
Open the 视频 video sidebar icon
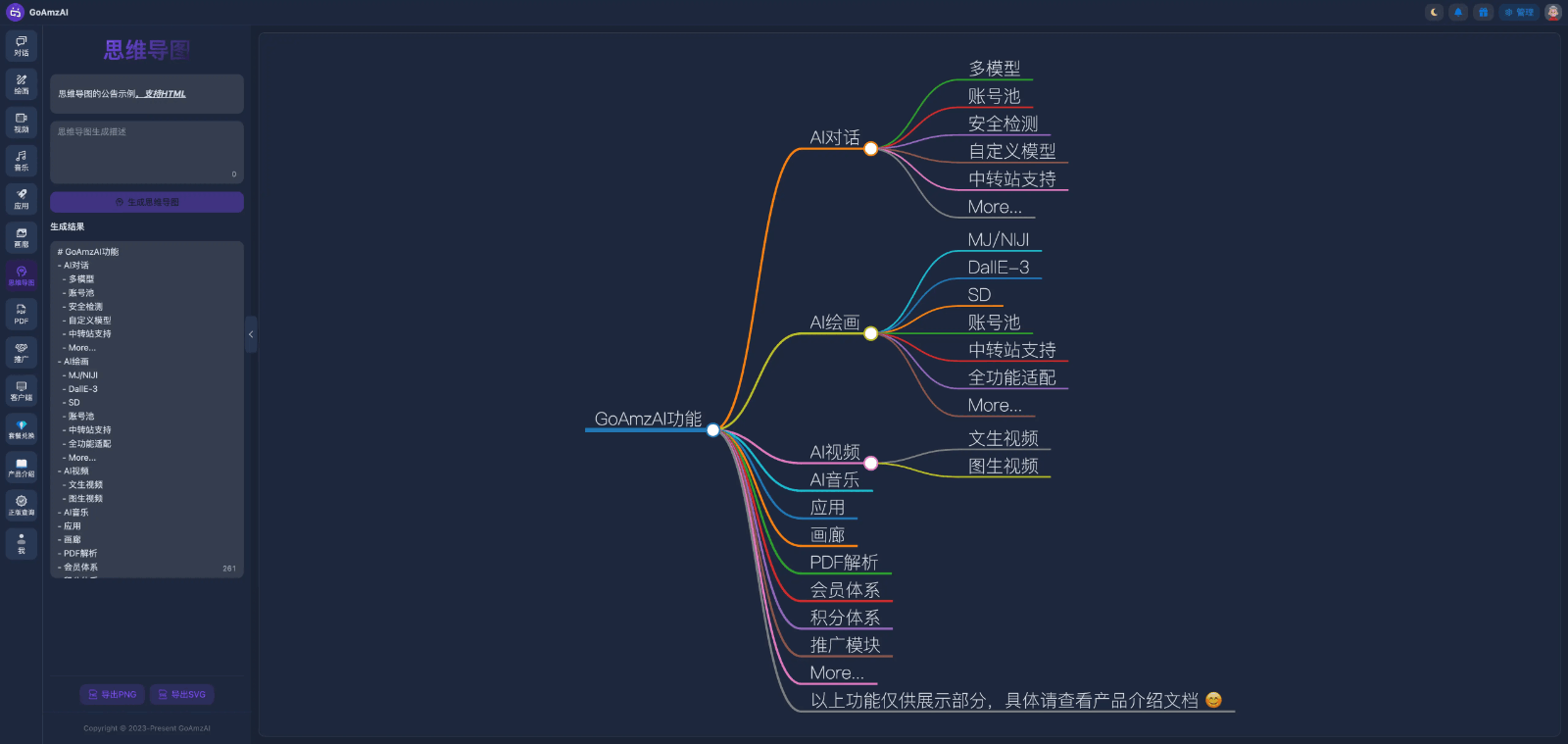[x=22, y=122]
